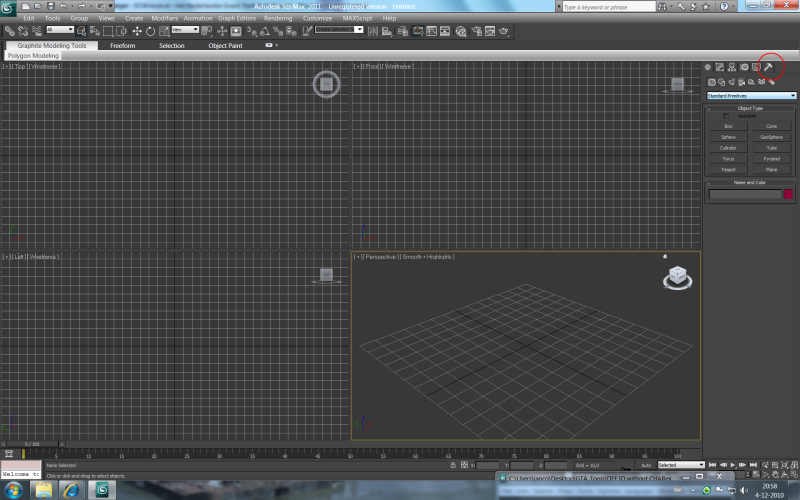Select the Helpers category icon in Create panel
Viewport: 800px width, 500px height.
coord(751,82)
